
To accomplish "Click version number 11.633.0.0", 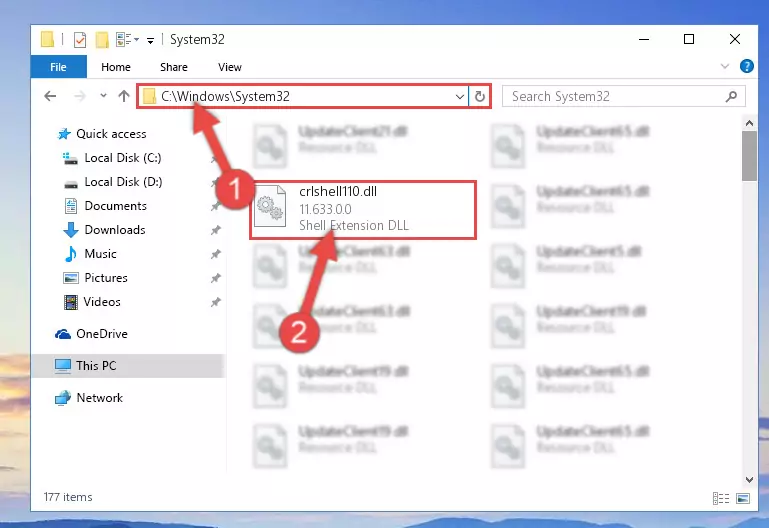I will (x=325, y=209).
